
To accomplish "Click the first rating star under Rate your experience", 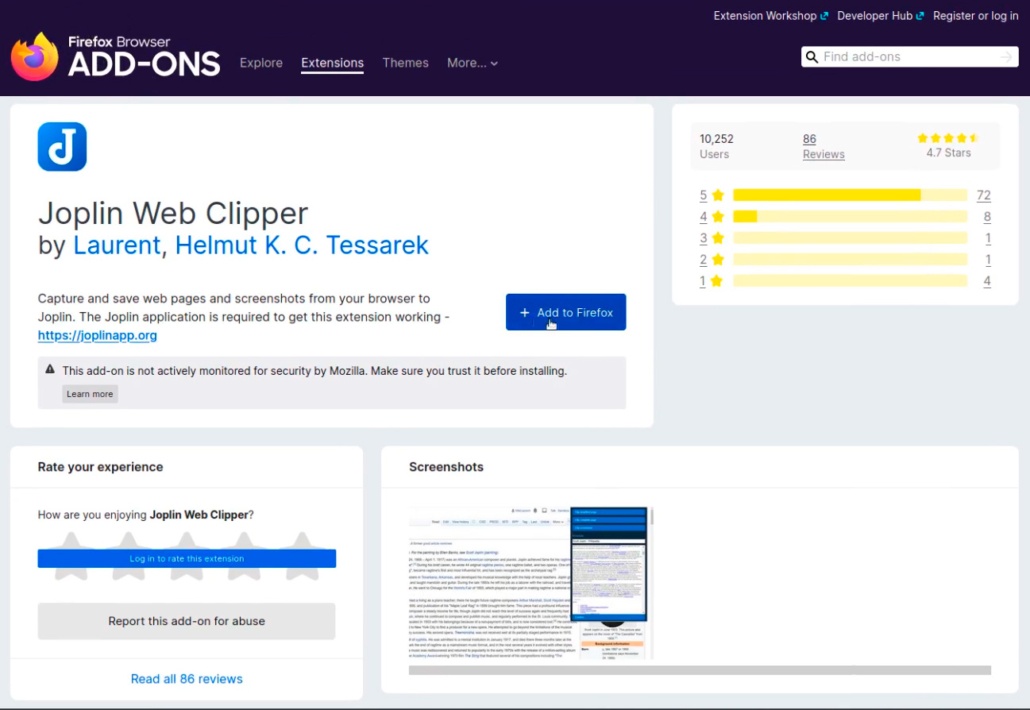I will [70, 556].
